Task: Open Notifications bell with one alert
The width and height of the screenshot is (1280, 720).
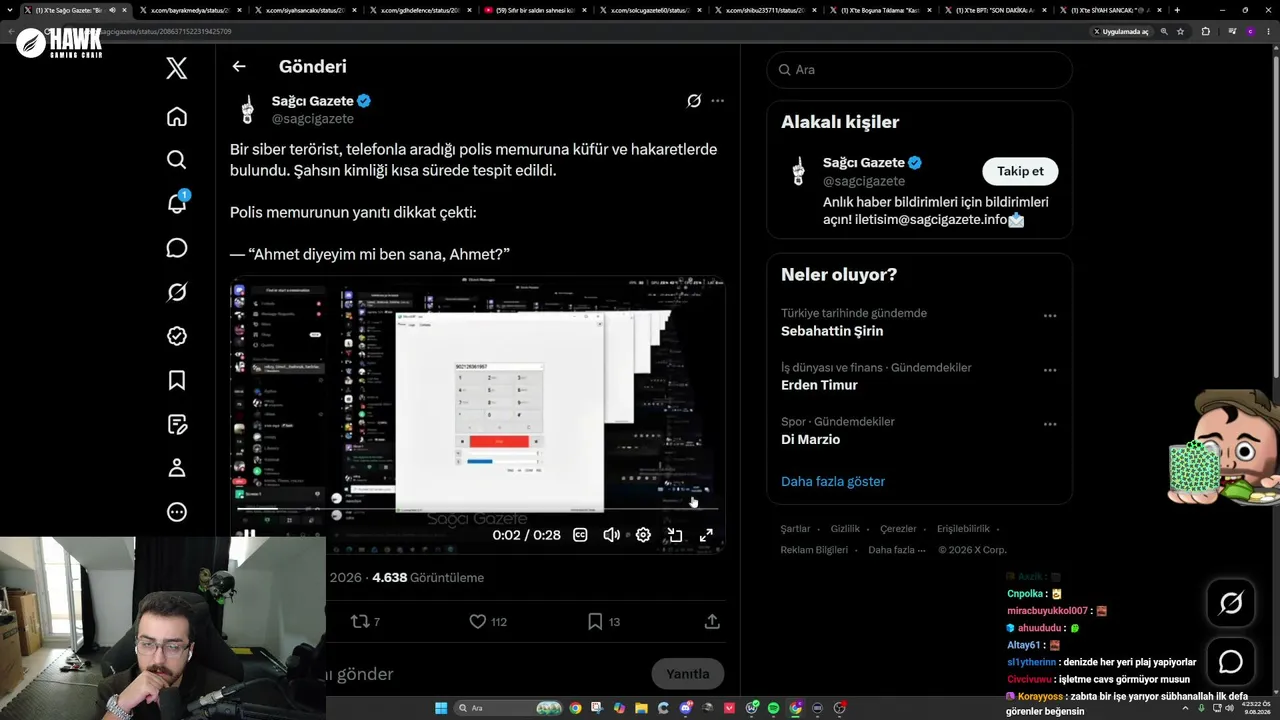Action: pos(177,203)
